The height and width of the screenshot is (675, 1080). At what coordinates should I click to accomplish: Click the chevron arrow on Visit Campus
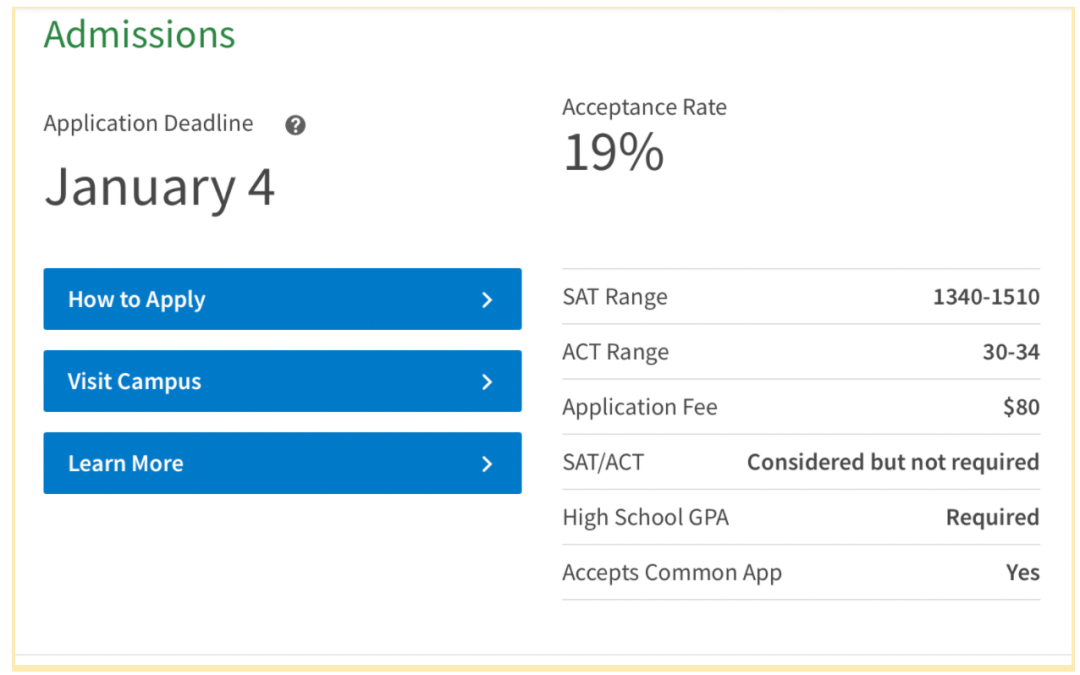coord(487,381)
